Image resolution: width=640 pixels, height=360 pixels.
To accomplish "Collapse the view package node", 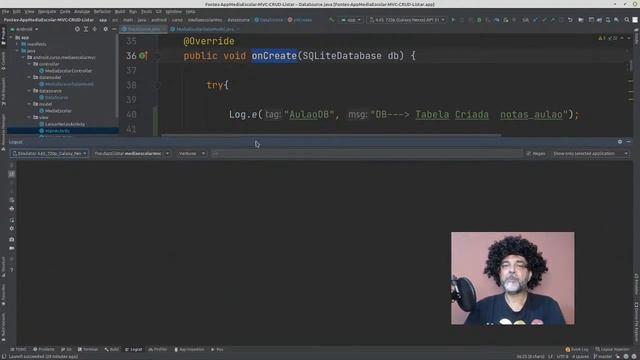I will (29, 117).
